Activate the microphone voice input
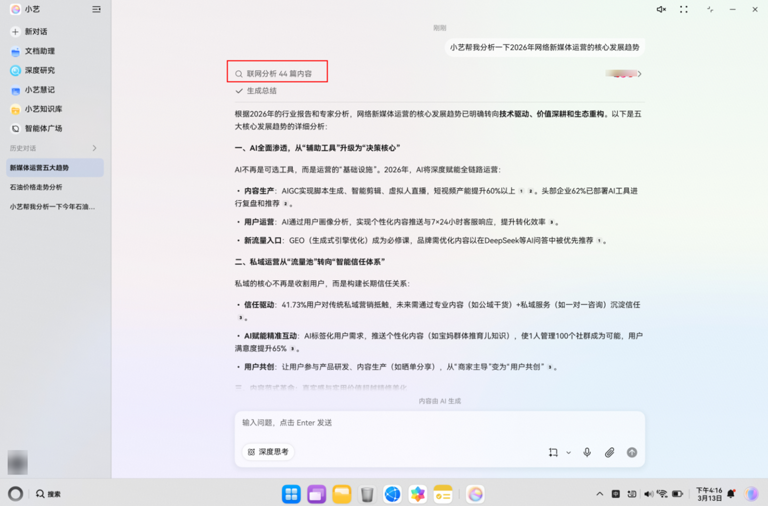Screen dimensions: 768x506 (x=587, y=452)
